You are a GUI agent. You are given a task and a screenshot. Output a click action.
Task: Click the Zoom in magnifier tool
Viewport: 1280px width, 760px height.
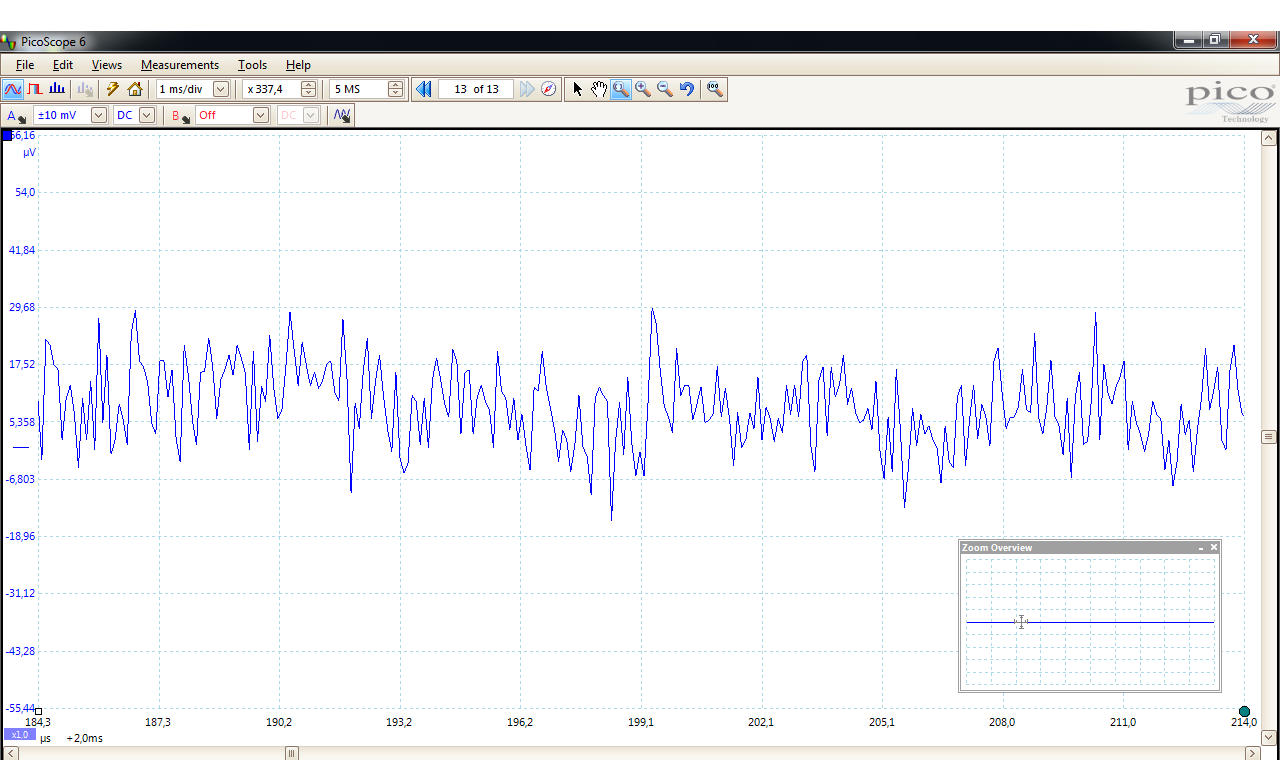pyautogui.click(x=642, y=89)
